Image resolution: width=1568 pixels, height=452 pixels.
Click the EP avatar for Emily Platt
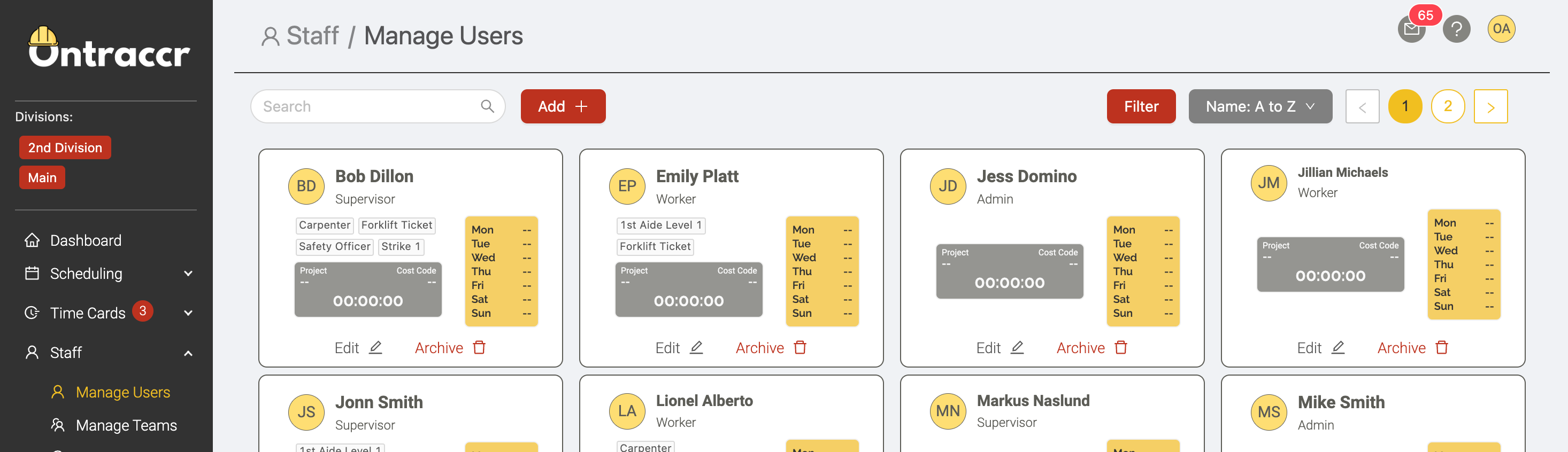click(x=627, y=186)
